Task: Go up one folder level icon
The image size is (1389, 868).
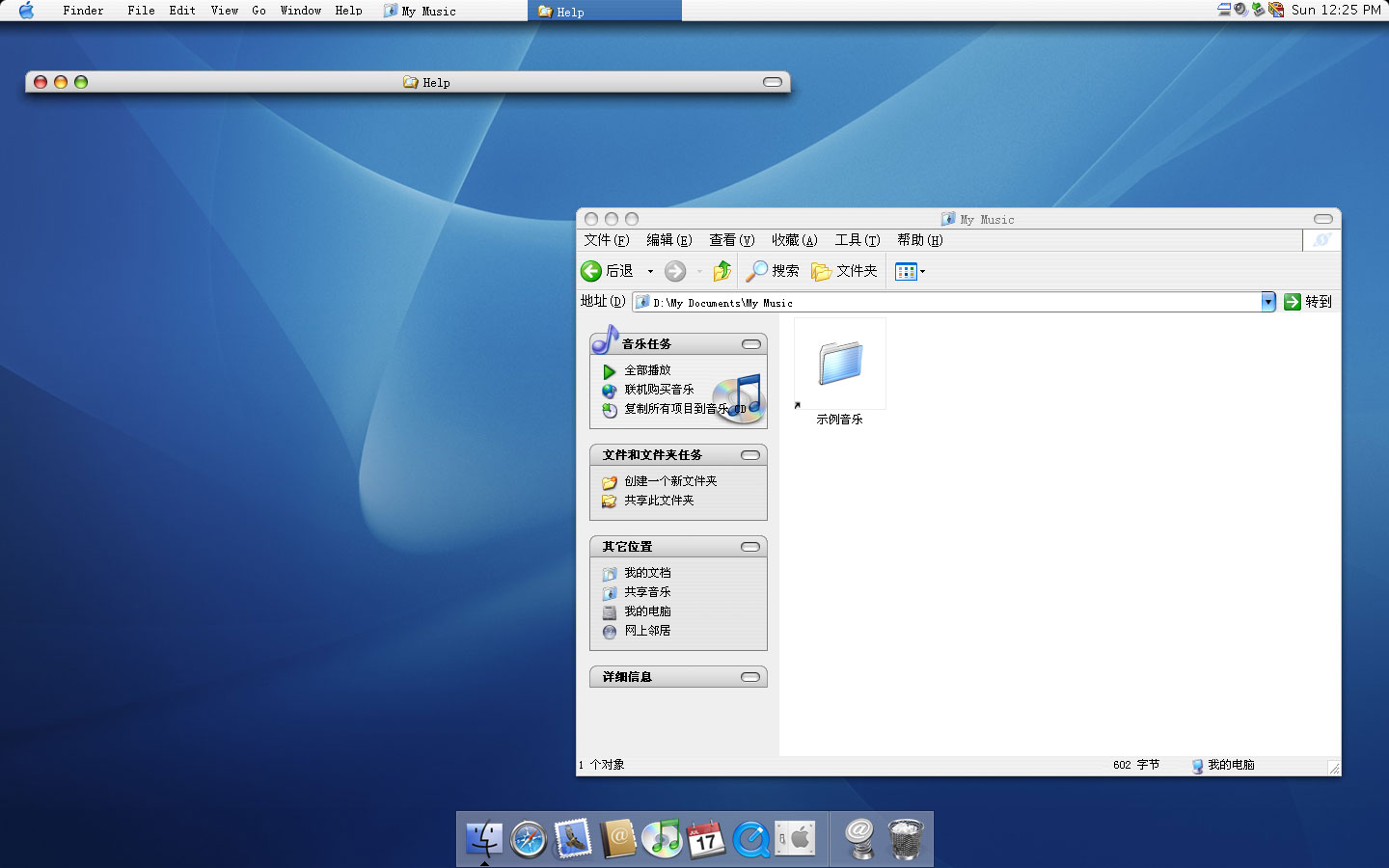Action: pos(722,271)
